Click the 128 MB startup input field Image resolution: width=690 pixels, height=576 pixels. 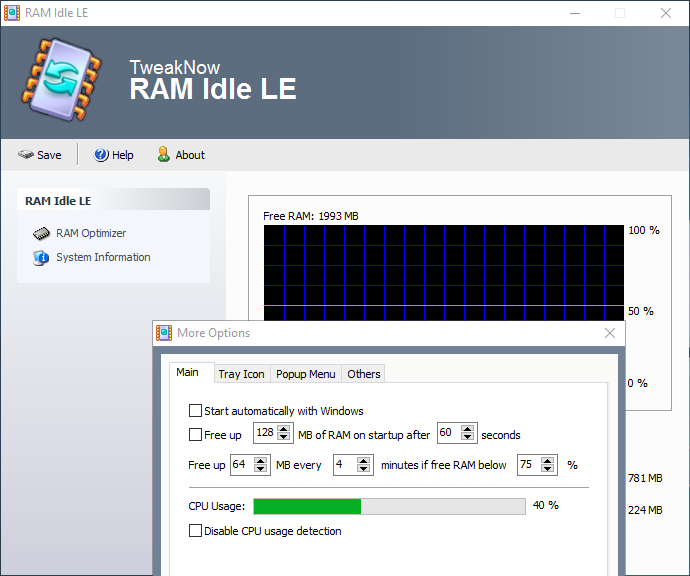(x=266, y=433)
